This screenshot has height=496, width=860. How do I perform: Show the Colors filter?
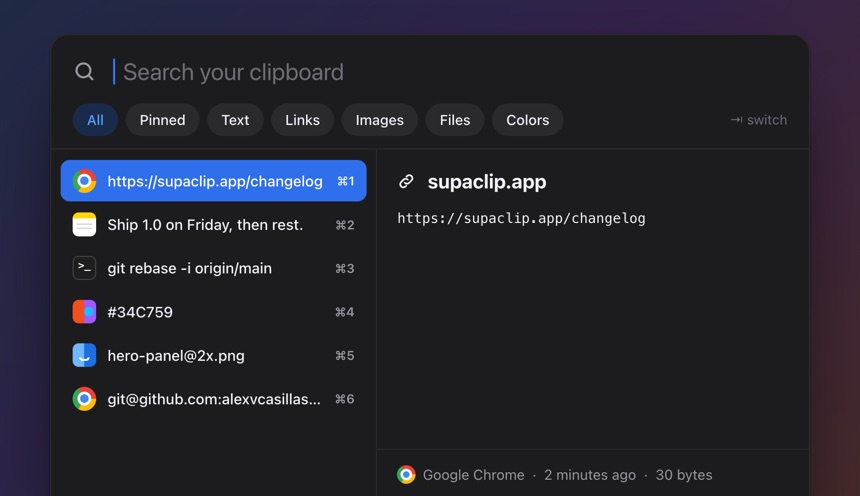click(x=528, y=120)
